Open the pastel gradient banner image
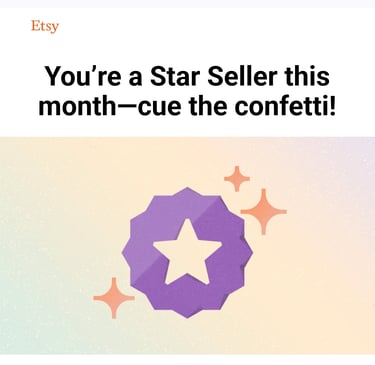This screenshot has height=365, width=375. [187, 246]
